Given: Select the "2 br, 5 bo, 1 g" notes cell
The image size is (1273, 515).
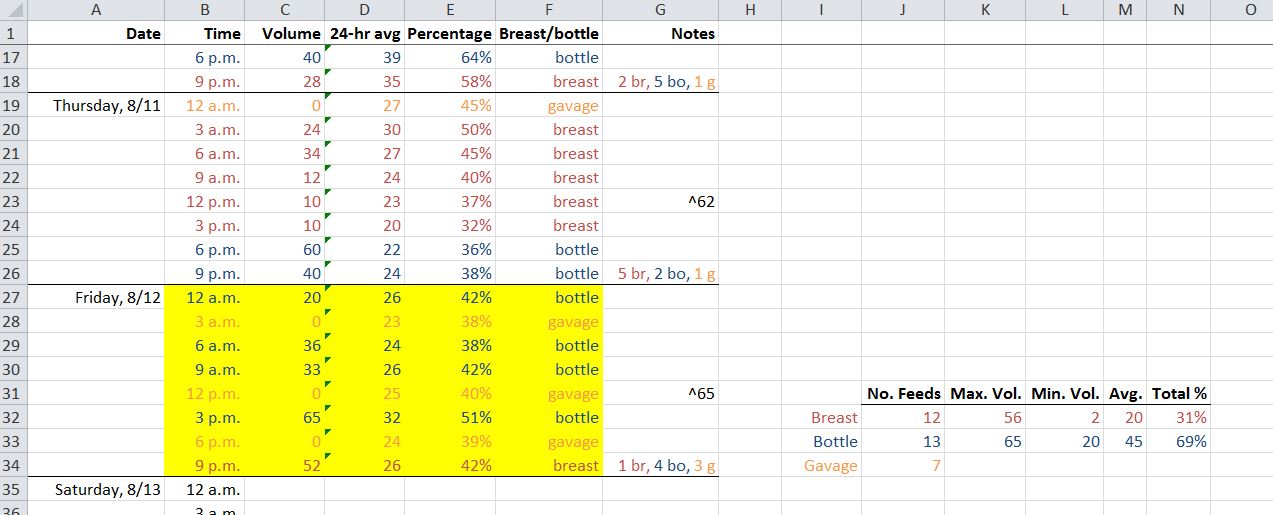Looking at the screenshot, I should point(660,82).
